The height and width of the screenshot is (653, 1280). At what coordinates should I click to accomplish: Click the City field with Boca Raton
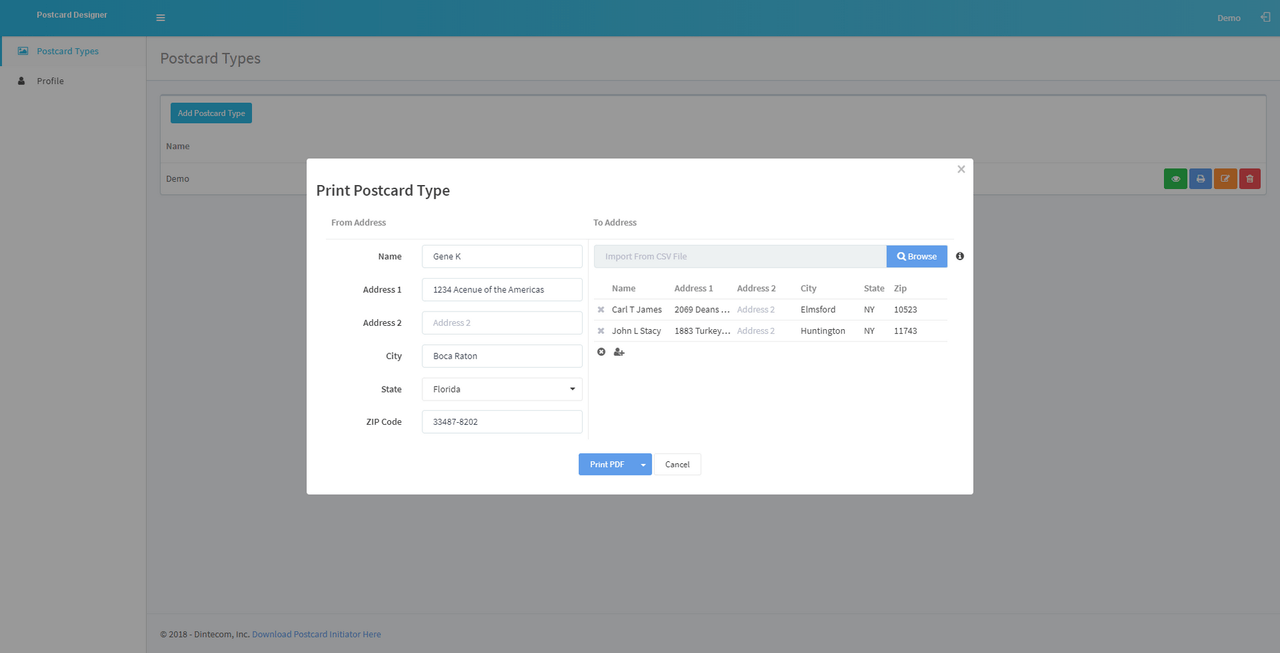(x=502, y=356)
